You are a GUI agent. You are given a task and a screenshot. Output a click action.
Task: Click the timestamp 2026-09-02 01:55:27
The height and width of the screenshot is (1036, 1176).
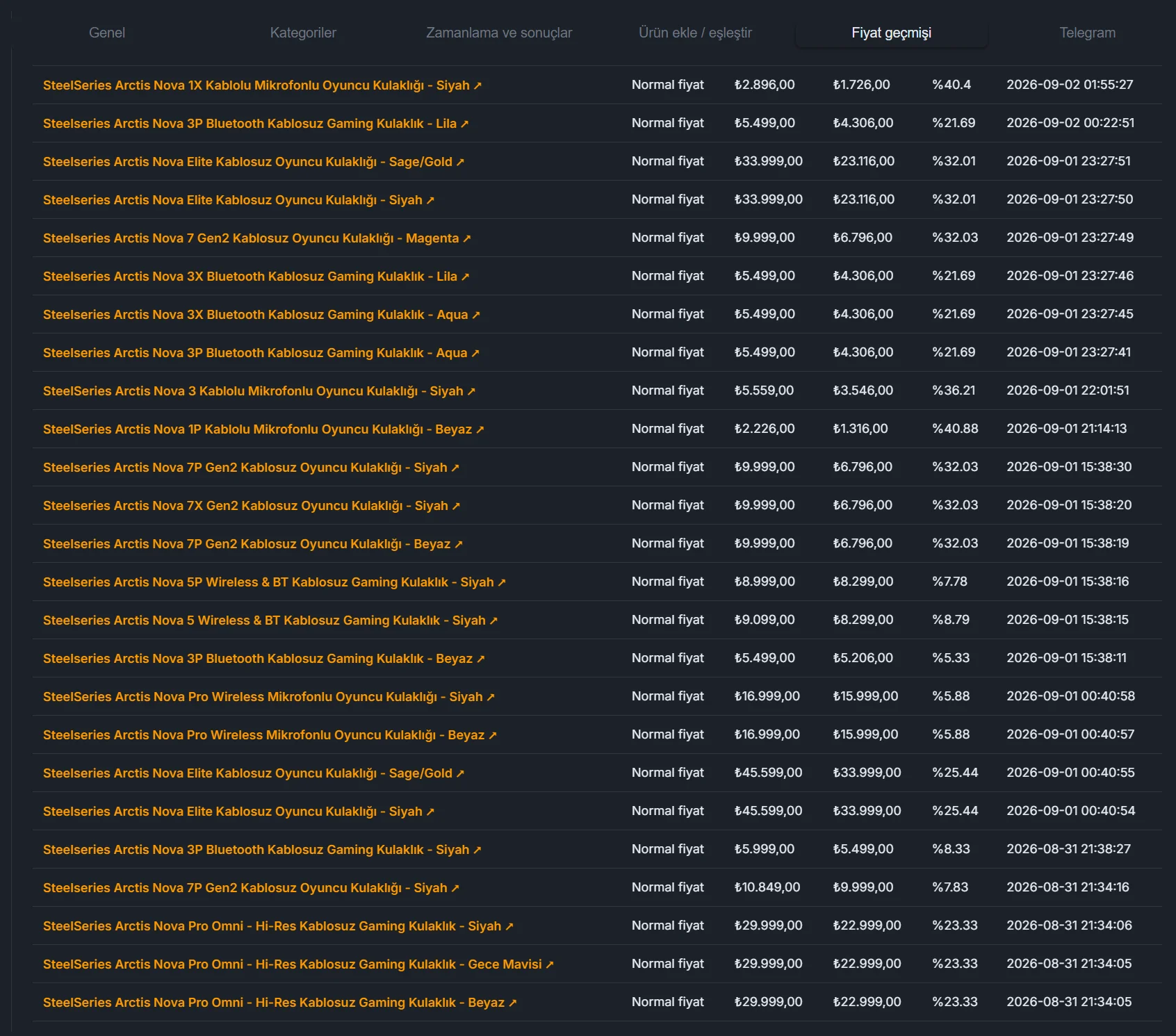click(x=1070, y=85)
